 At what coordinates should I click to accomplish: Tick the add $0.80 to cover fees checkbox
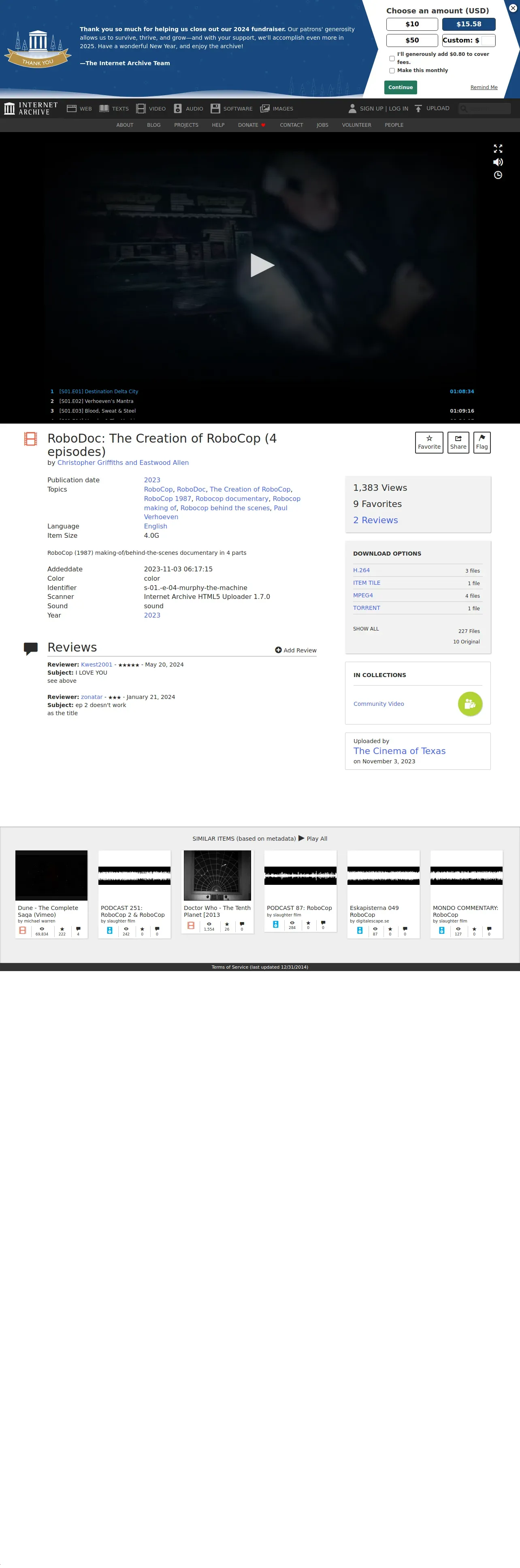pyautogui.click(x=392, y=58)
